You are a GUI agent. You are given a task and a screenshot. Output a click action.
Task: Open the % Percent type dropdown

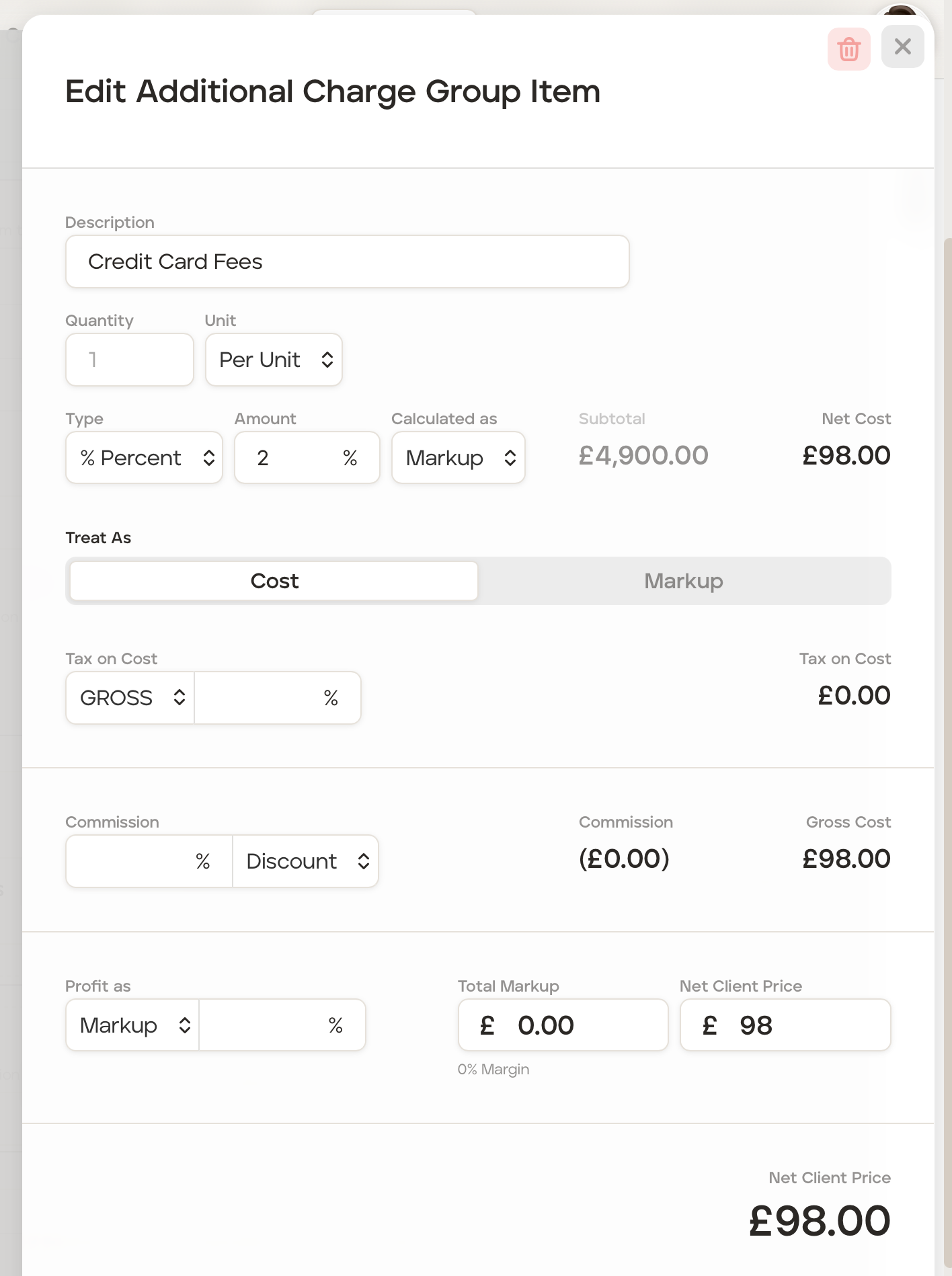point(144,458)
